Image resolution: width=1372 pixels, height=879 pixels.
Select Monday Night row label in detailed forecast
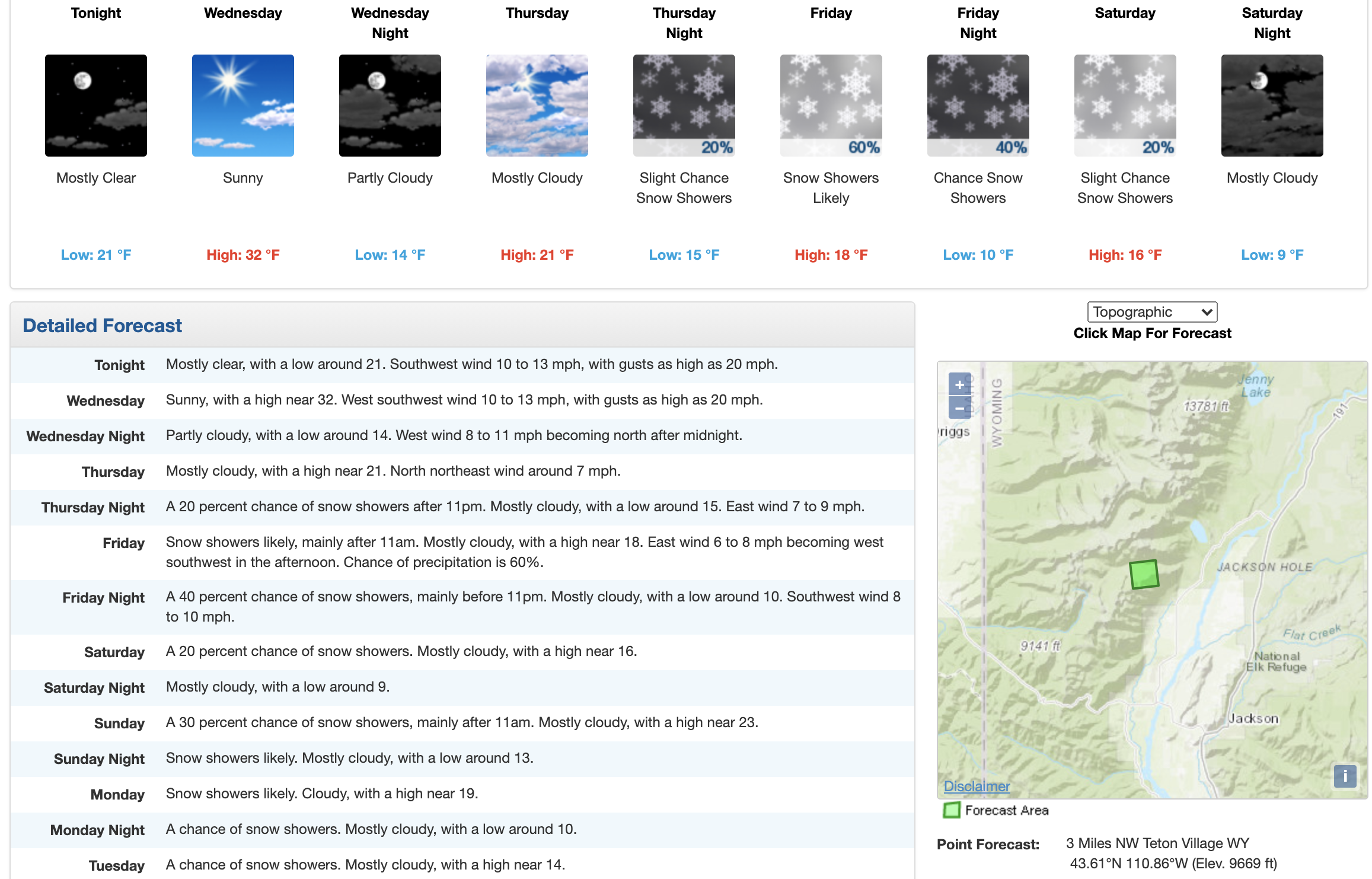pyautogui.click(x=97, y=830)
